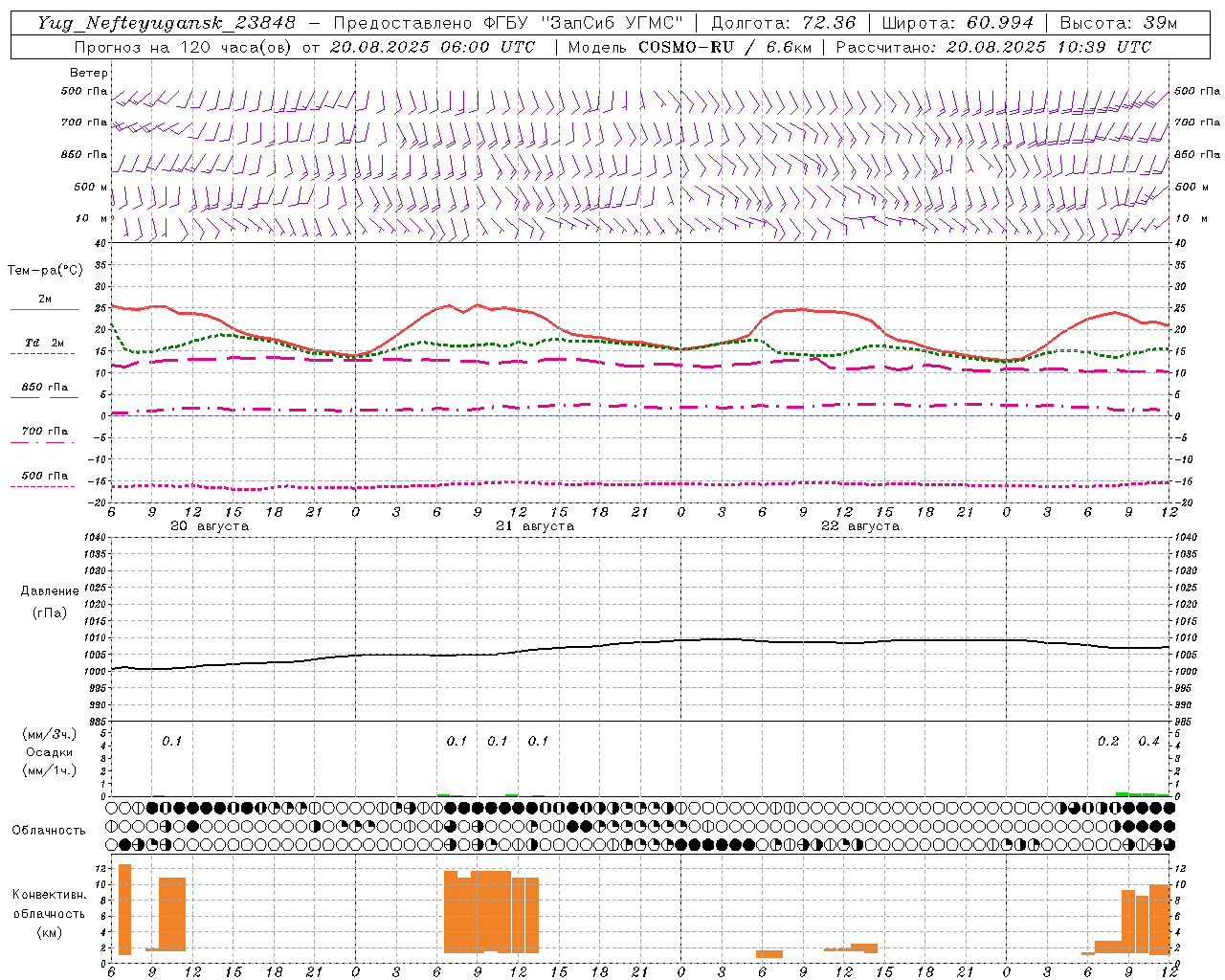Screen dimensions: 1225x980
Task: Click the Осадки panel label
Action: click(50, 752)
